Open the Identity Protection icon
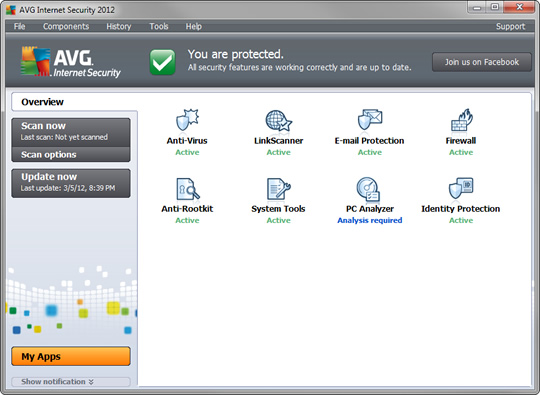 (x=461, y=188)
